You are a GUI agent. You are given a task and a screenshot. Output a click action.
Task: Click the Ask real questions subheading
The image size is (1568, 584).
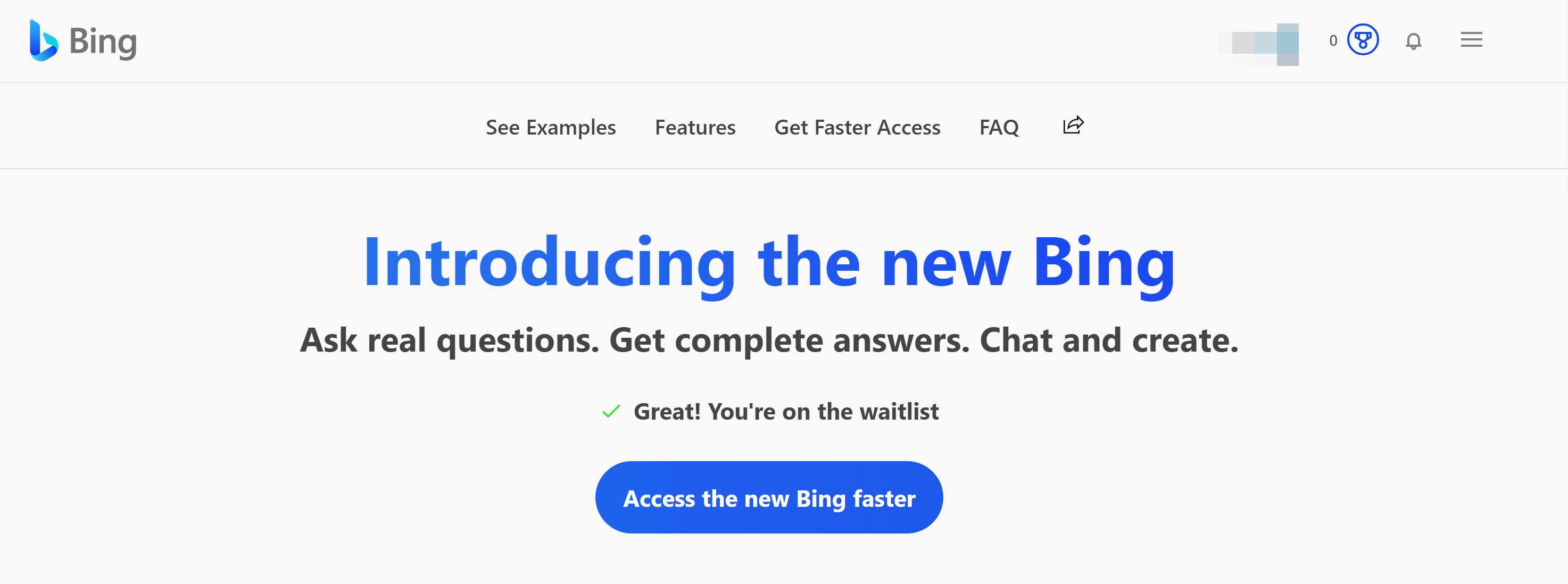[x=769, y=340]
